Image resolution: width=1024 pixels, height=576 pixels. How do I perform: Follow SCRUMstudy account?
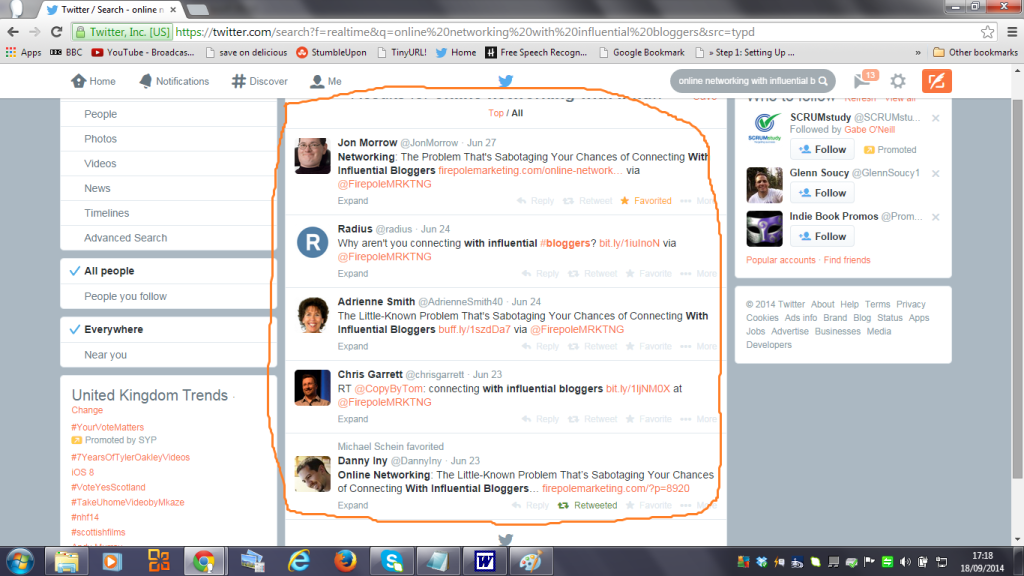(822, 150)
